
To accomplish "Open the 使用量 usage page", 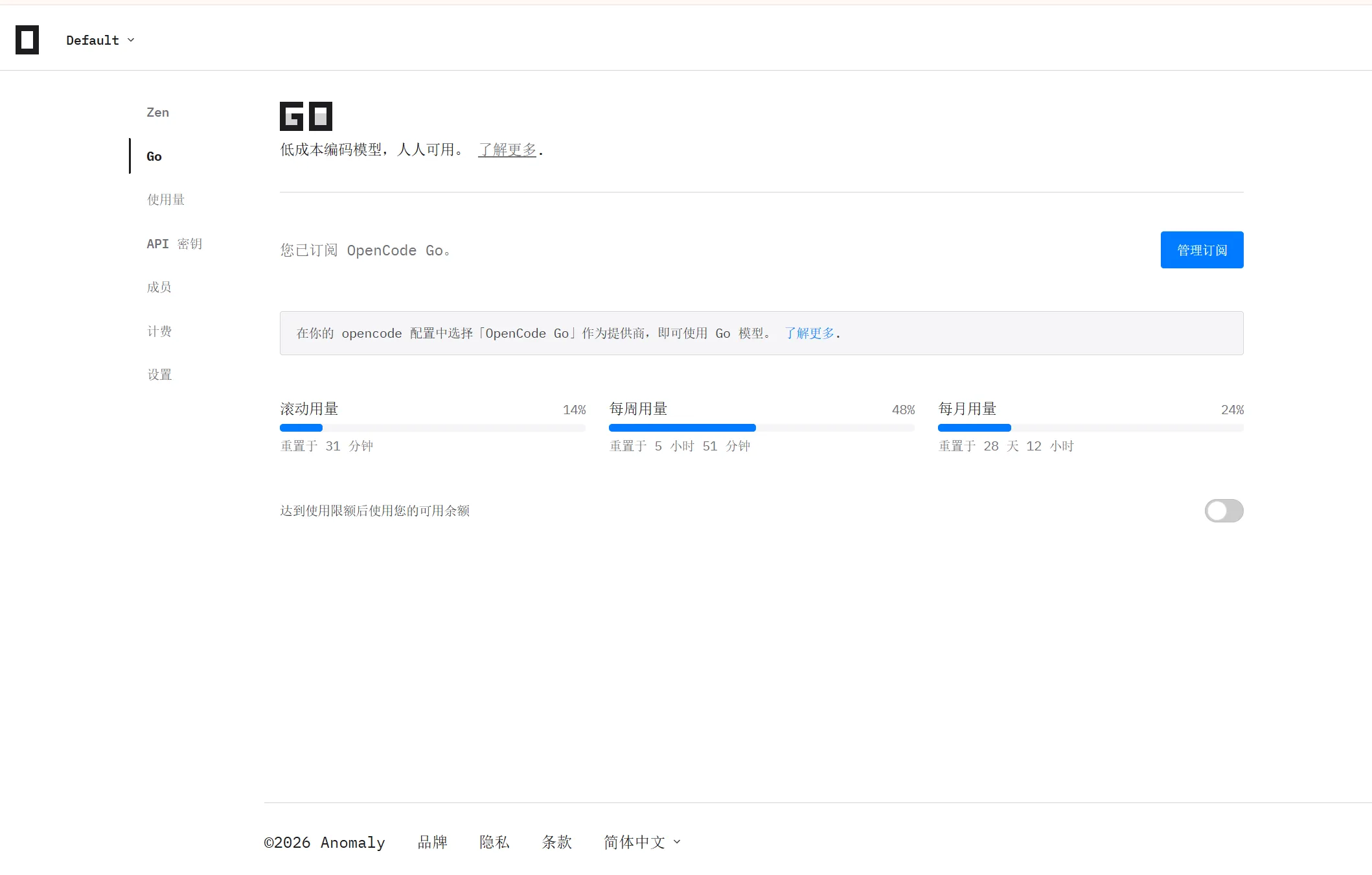I will (x=166, y=200).
